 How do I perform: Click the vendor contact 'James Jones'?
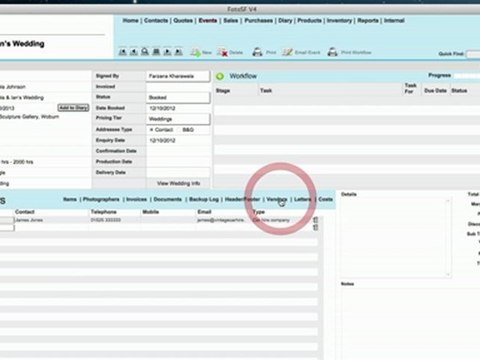[x=29, y=220]
